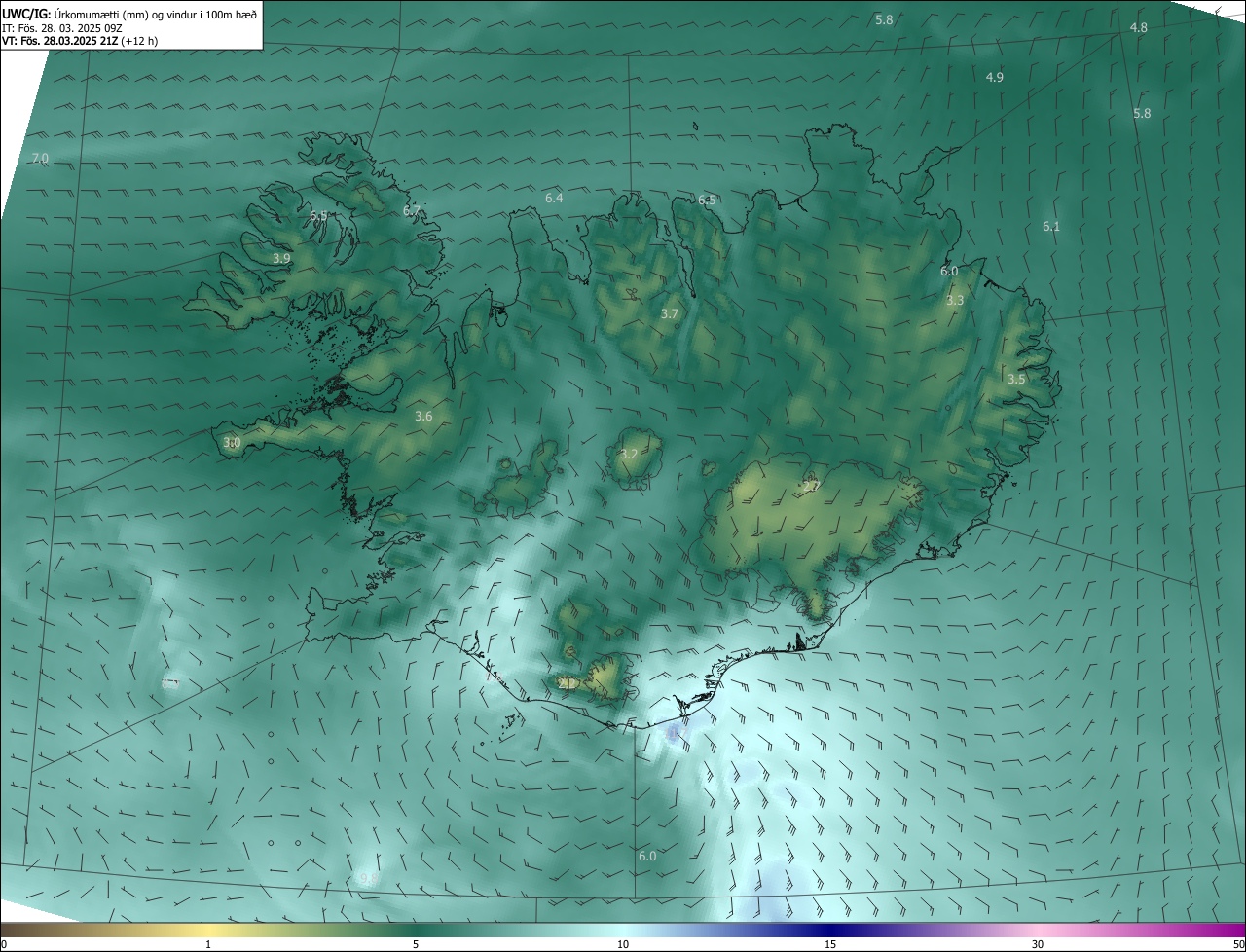Click the 3.2 value label on the glacier
The image size is (1246, 952).
629,455
